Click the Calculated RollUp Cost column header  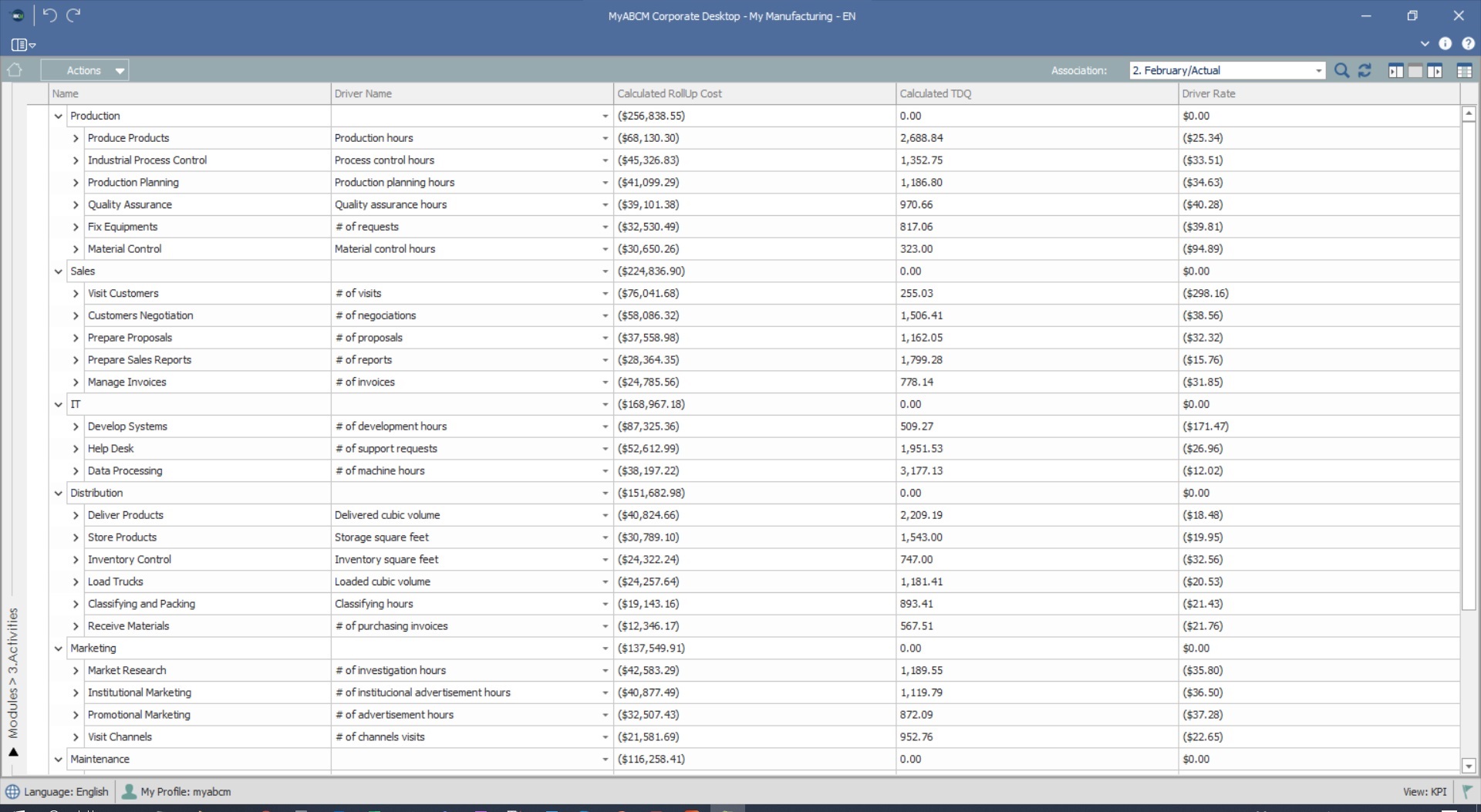pos(670,94)
